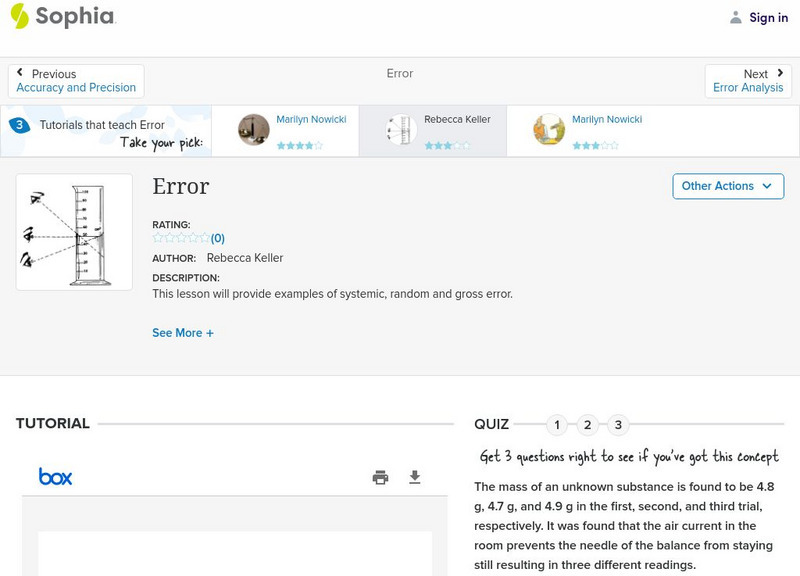800x576 pixels.
Task: Go to Error Analysis lesson
Action: click(748, 88)
